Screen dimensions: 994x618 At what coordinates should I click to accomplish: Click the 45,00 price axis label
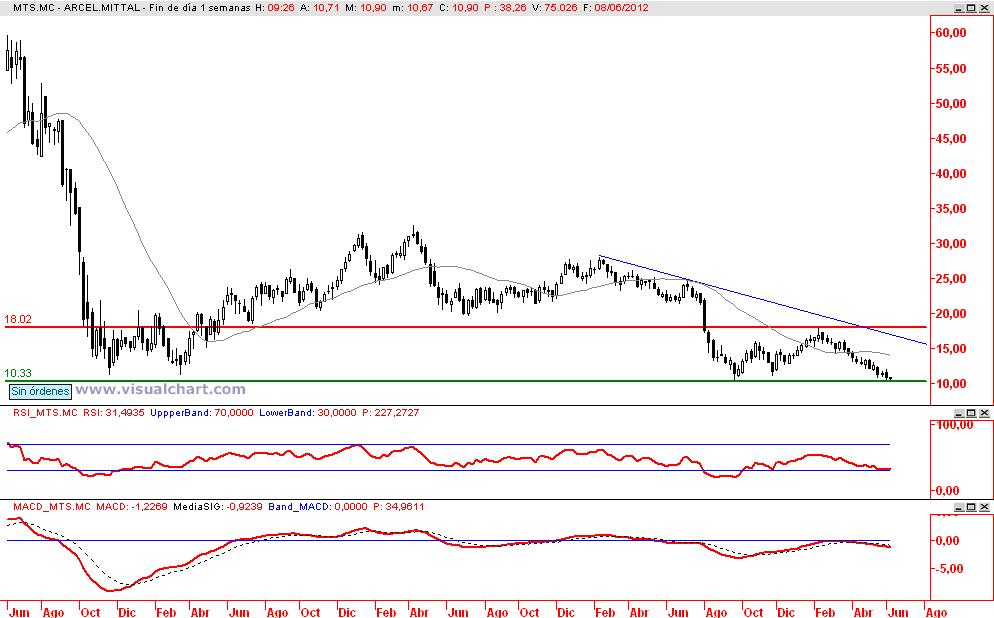951,139
